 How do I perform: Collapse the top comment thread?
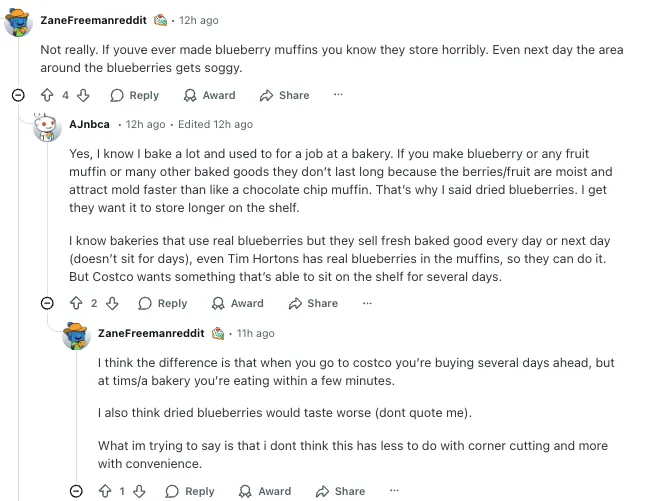click(18, 95)
